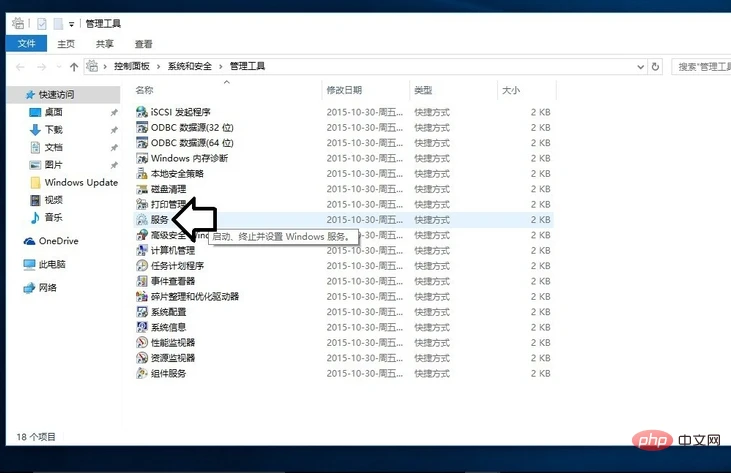
Task: Click the 碎片整理和优化驱动器 icon
Action: [142, 296]
